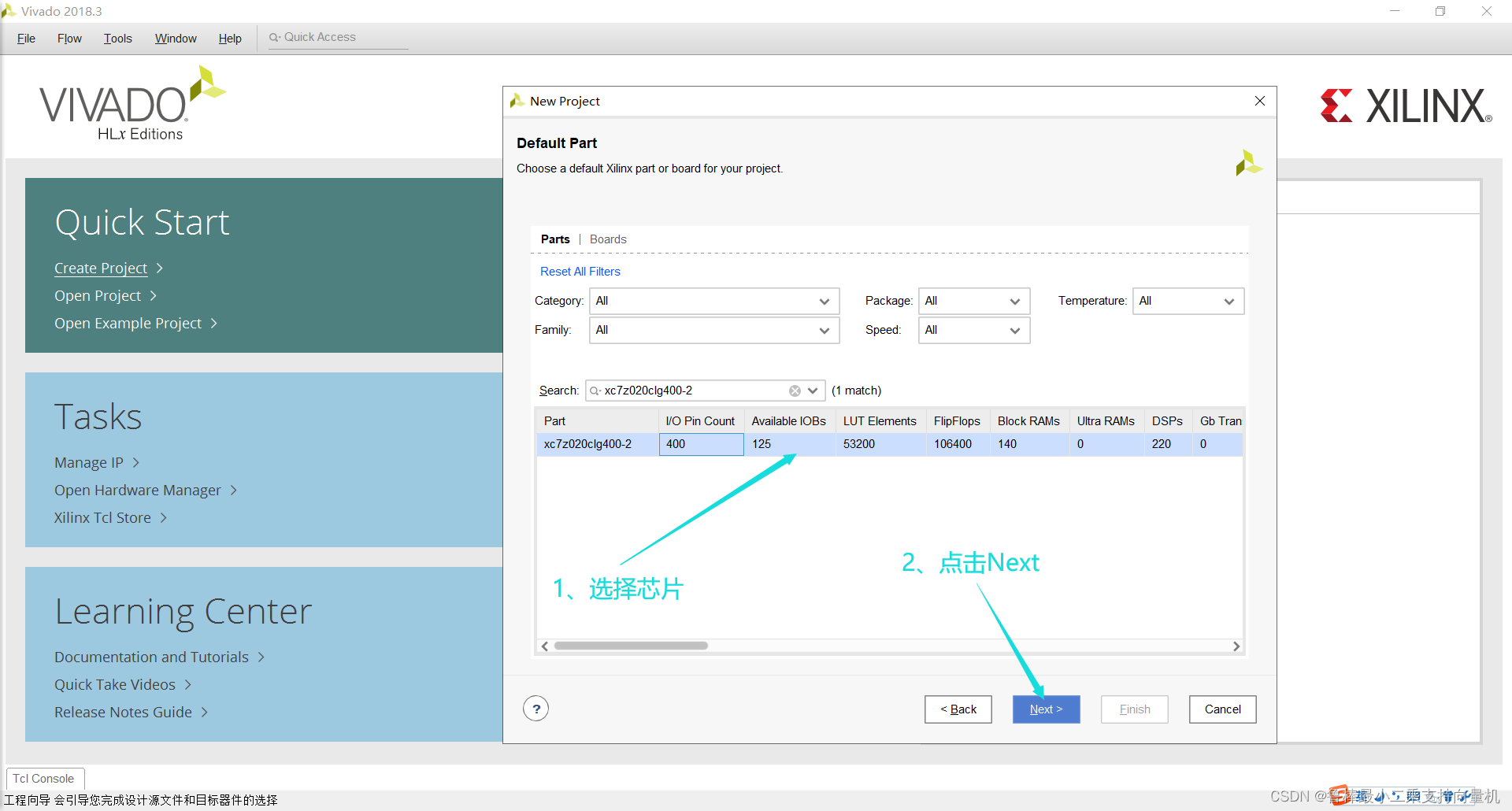Open the Window menu

point(176,39)
